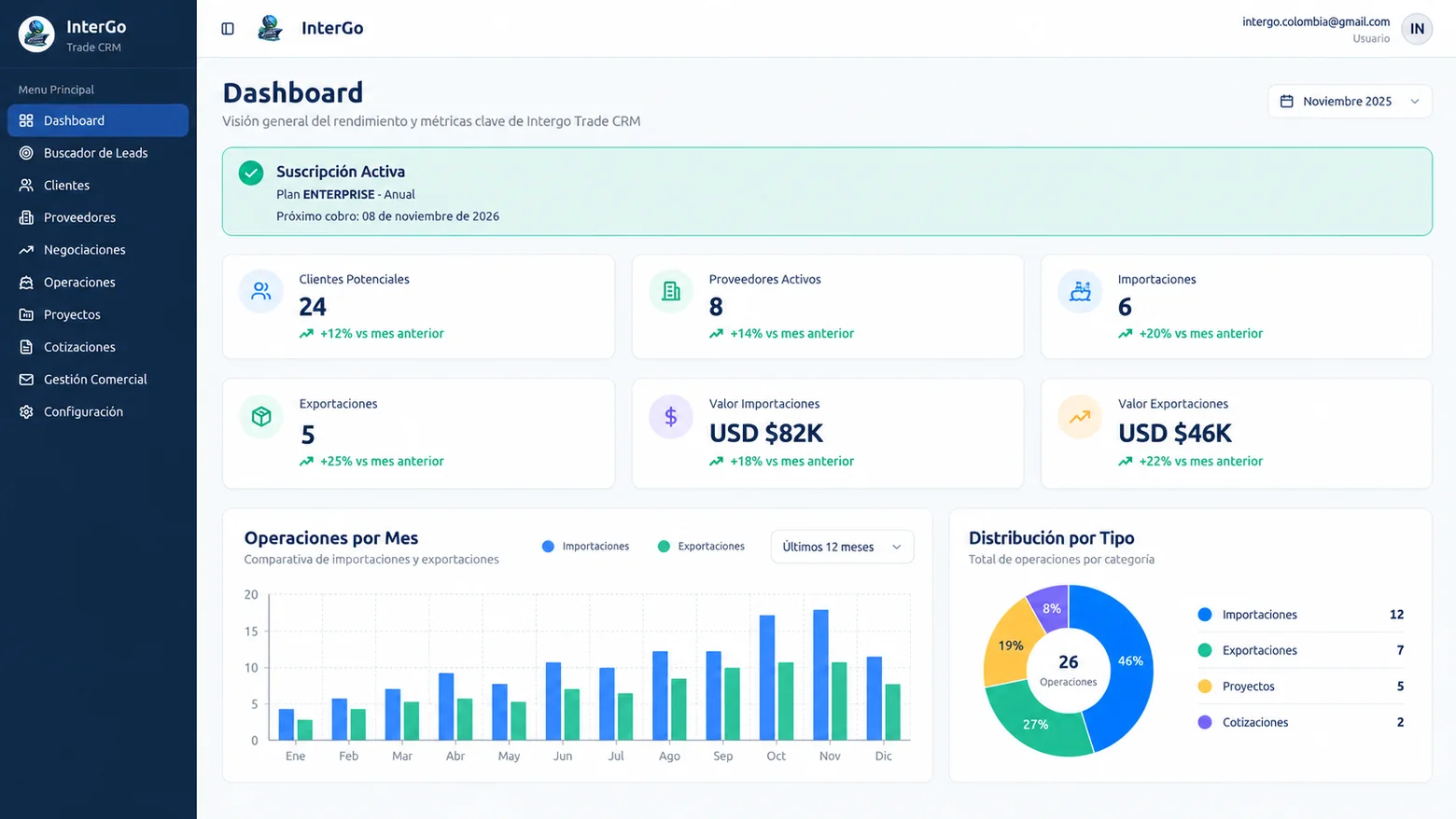Click the Clientes Potenciales people icon
This screenshot has width=1456, height=819.
(261, 291)
